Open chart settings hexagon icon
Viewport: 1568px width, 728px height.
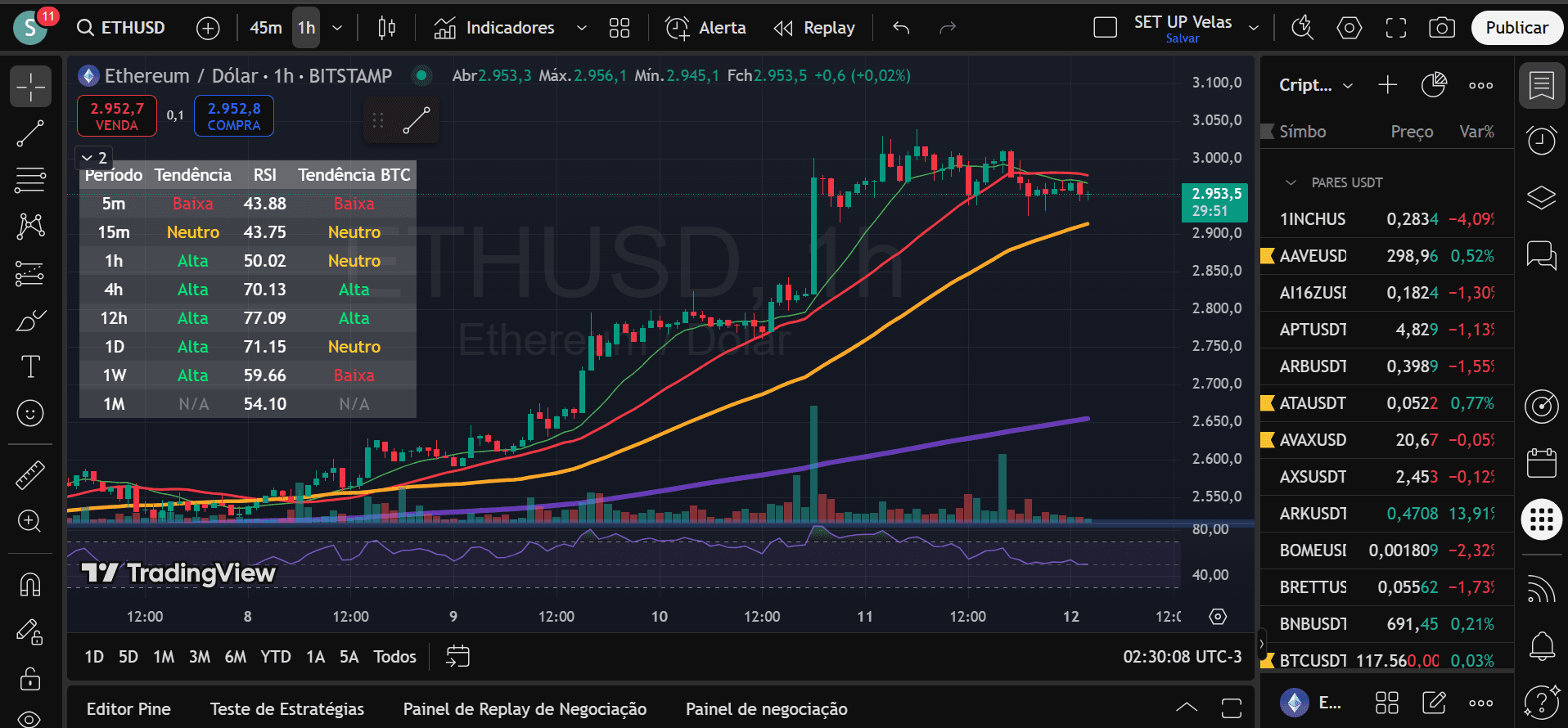click(1349, 28)
